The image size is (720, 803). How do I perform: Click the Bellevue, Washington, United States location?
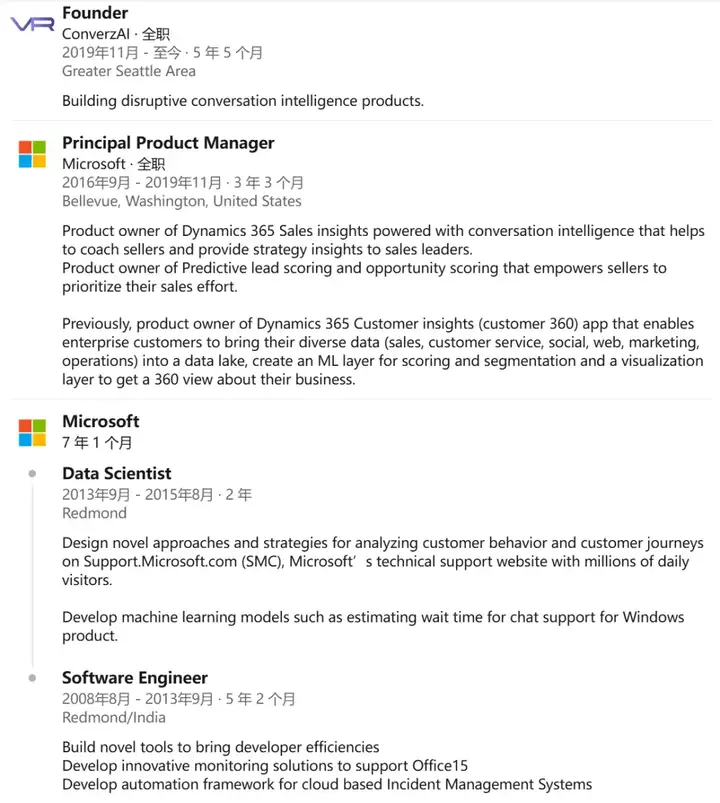pos(182,201)
